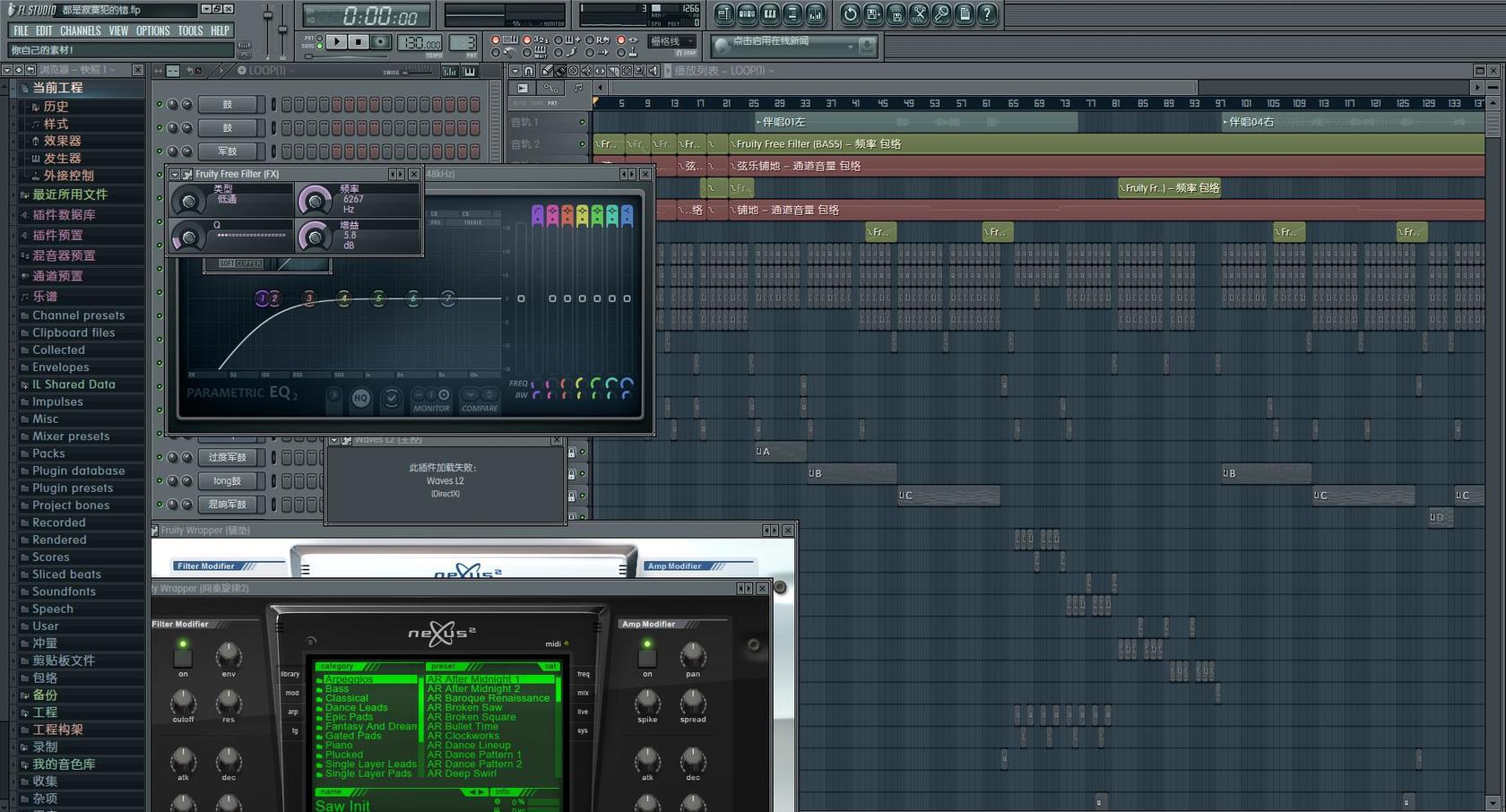The height and width of the screenshot is (812, 1506).
Task: Click the render/export to audio icon
Action: [x=896, y=13]
